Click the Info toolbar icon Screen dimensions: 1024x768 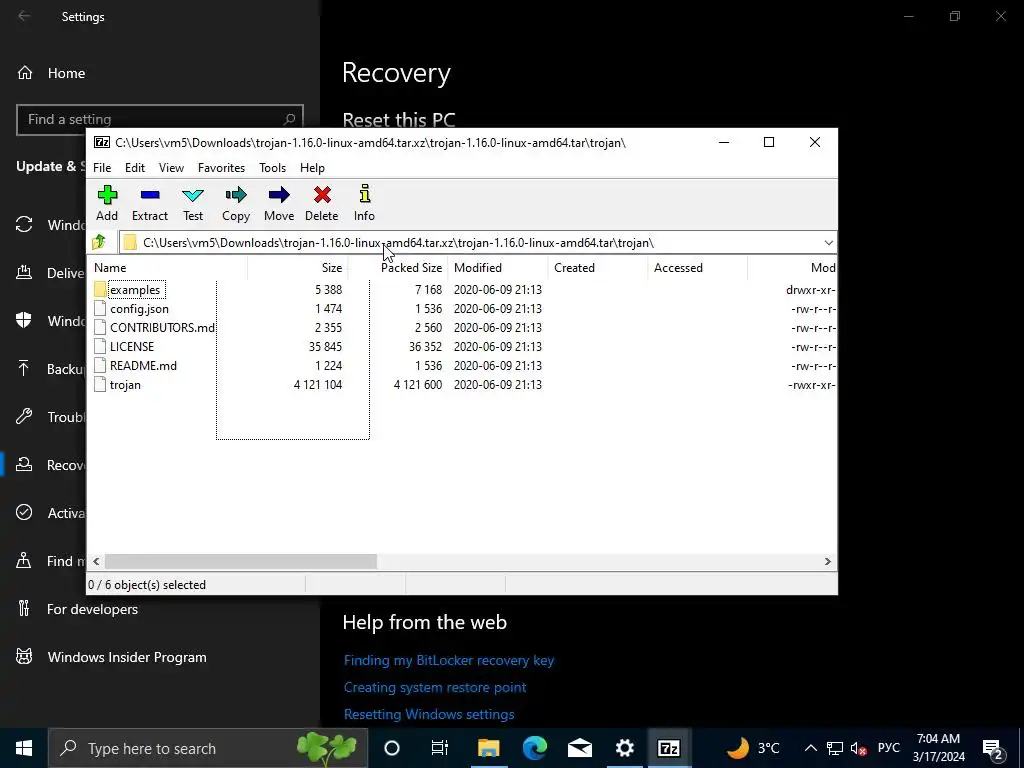point(364,194)
